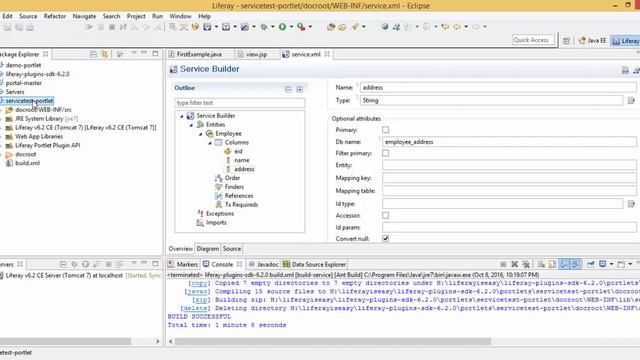Screen dimensions: 640x360
Task: Click the Open Perspective icon
Action: pos(566,40)
